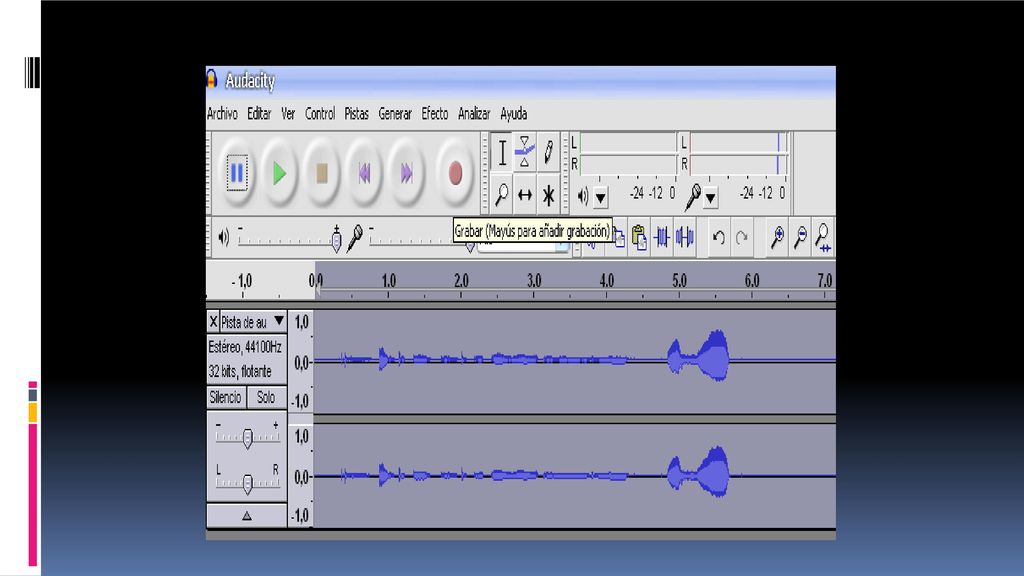Open the Ver menu
The image size is (1024, 576).
tap(288, 114)
